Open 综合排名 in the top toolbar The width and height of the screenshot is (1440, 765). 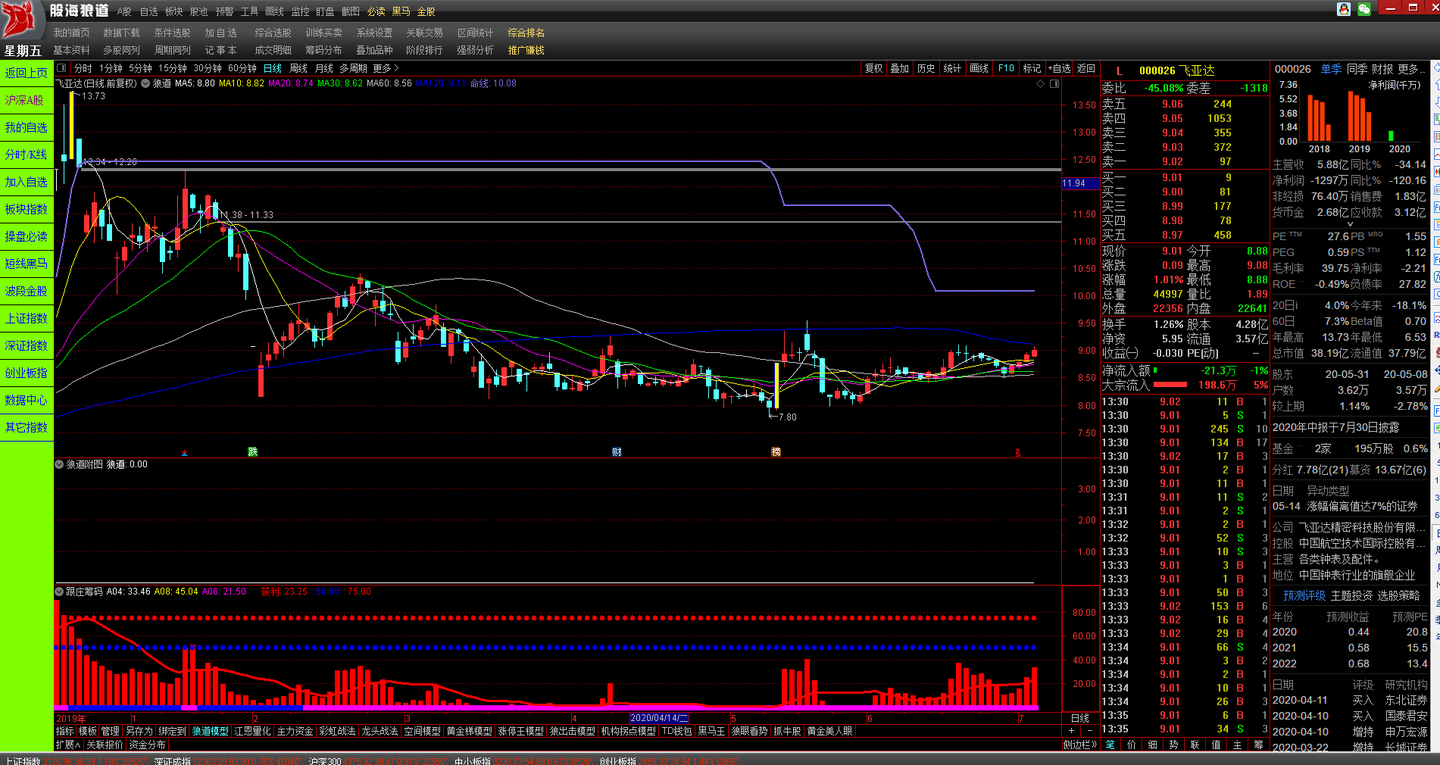pyautogui.click(x=526, y=32)
